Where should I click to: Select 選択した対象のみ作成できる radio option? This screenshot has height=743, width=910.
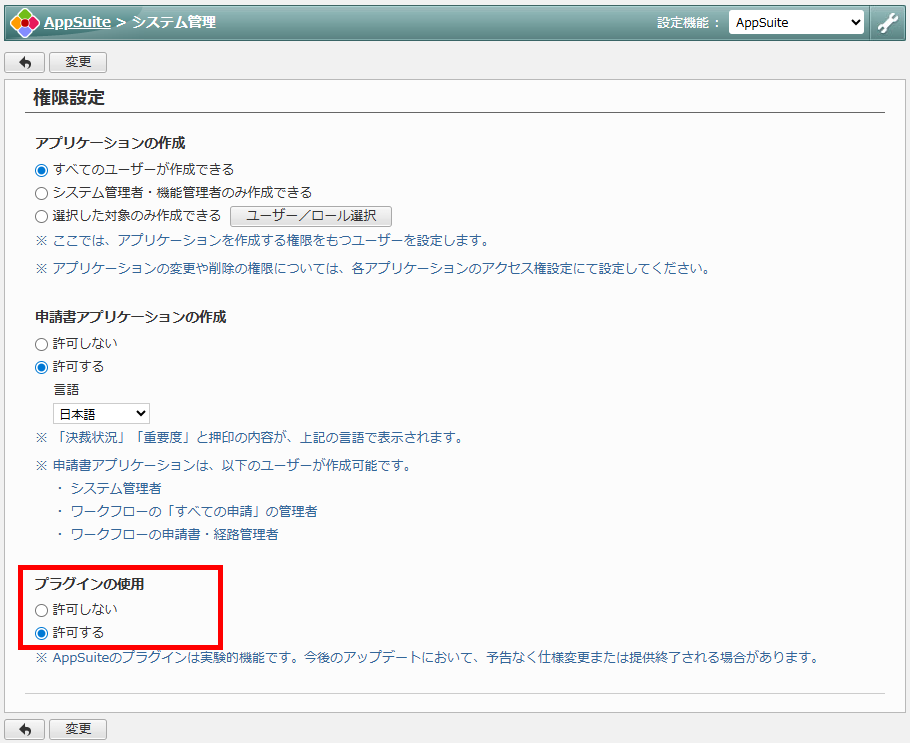pyautogui.click(x=42, y=216)
